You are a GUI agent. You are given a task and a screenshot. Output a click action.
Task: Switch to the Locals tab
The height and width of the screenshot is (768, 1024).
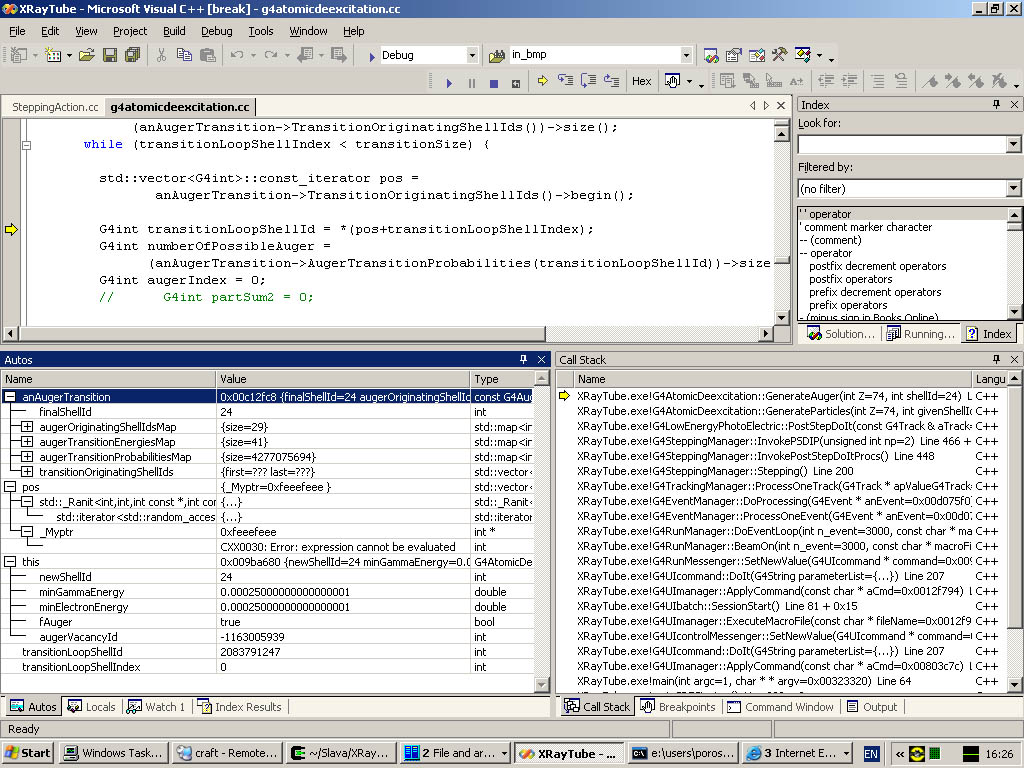[92, 707]
